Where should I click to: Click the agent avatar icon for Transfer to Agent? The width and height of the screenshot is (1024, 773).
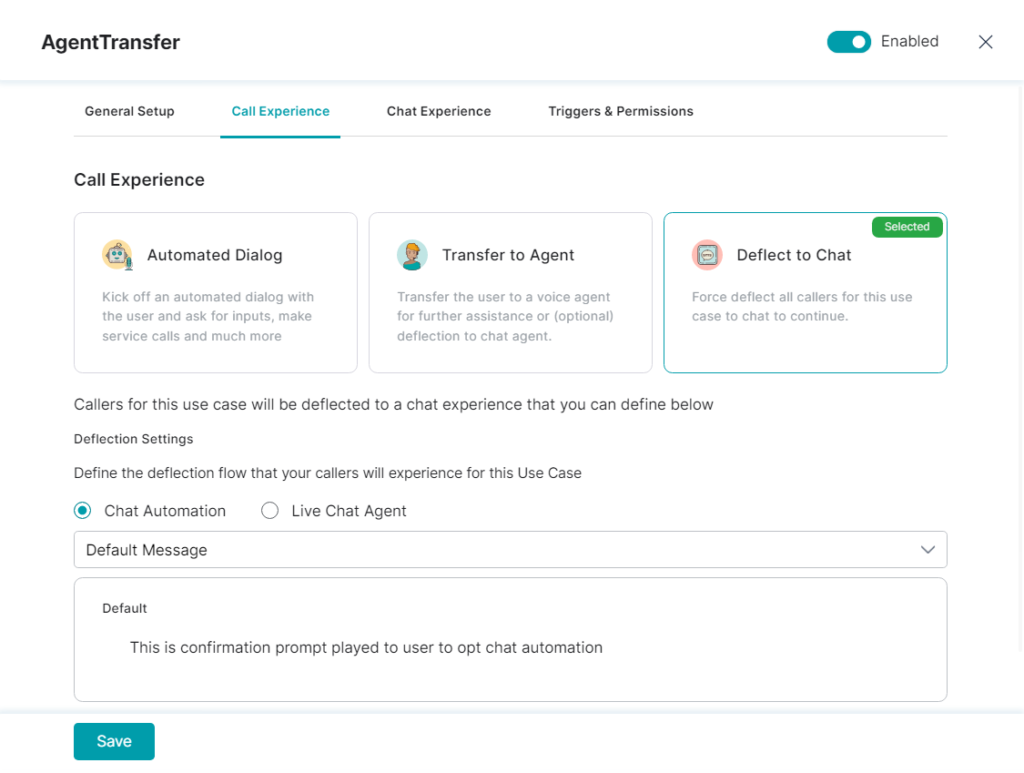pyautogui.click(x=412, y=255)
